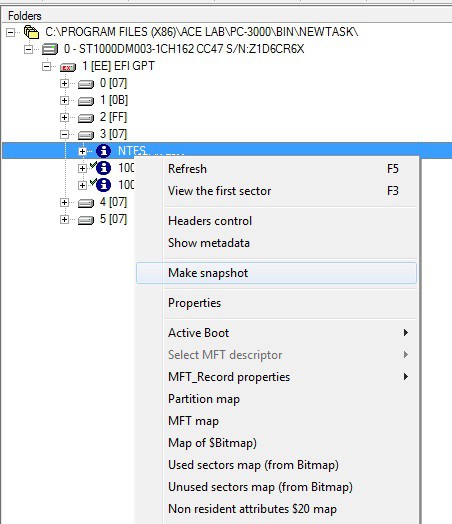The image size is (452, 524).
Task: Select the 2 [FF] partition label
Action: click(x=113, y=117)
